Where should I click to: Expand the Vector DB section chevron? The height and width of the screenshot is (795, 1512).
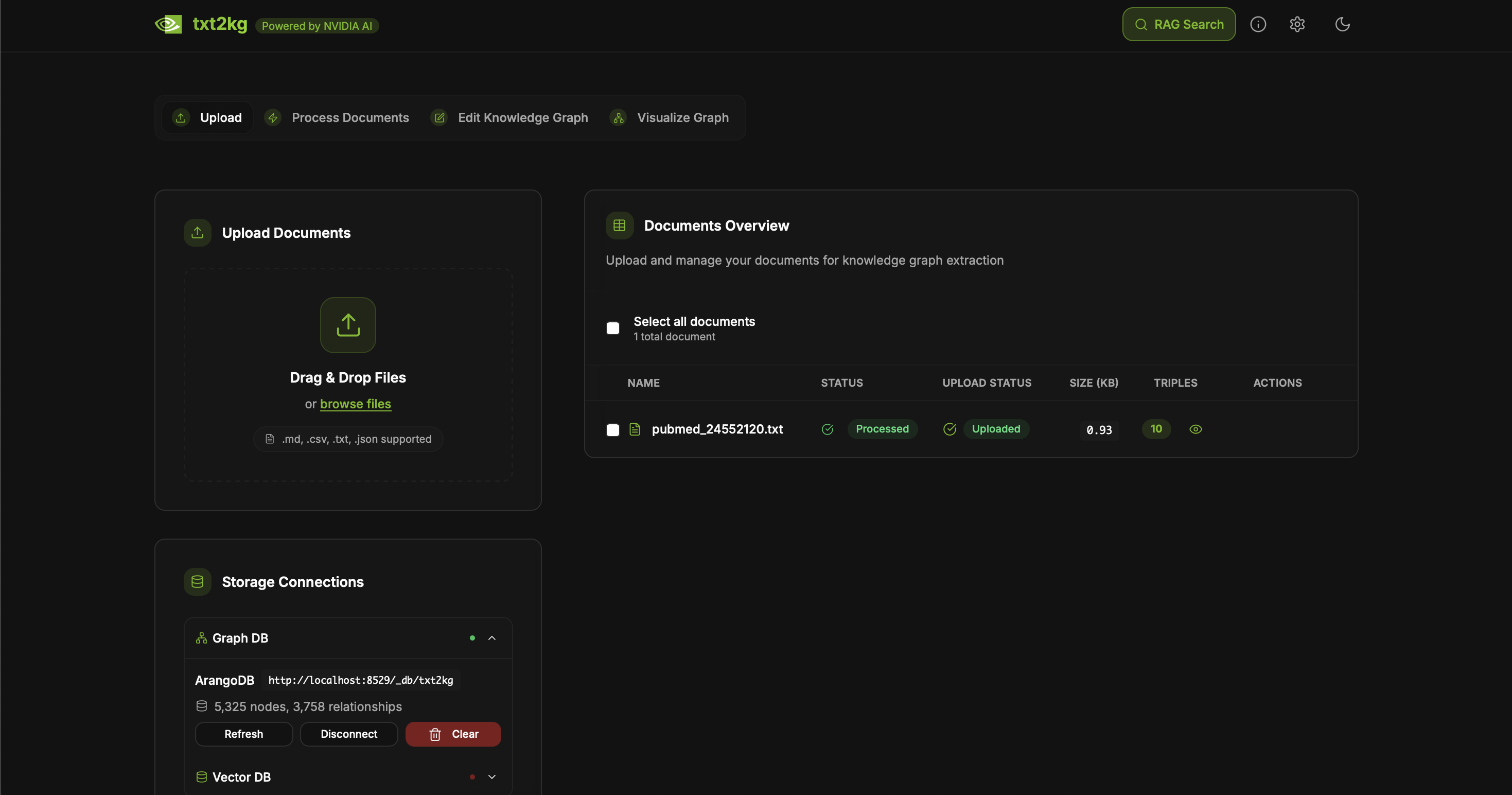[492, 777]
